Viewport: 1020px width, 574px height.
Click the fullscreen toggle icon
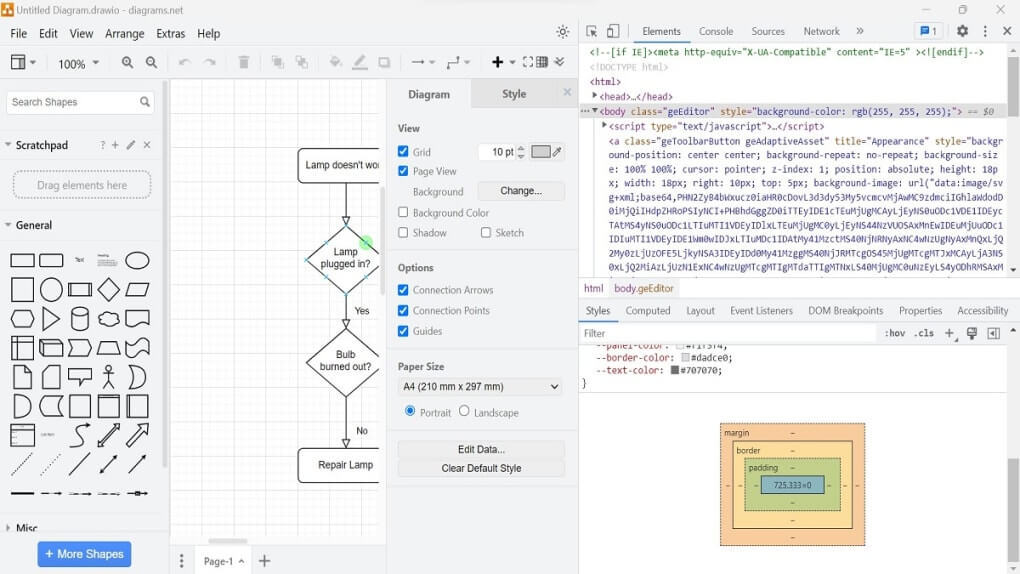point(528,62)
